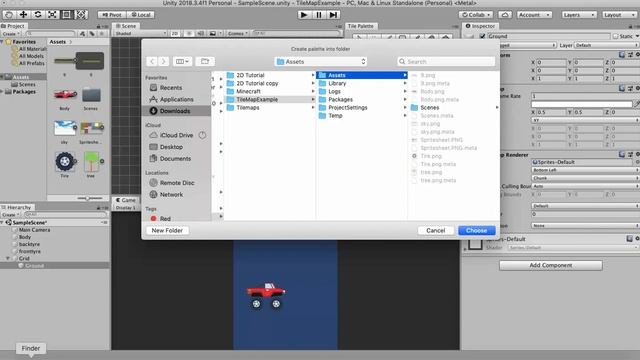The width and height of the screenshot is (640, 360).
Task: Collapse the Grid object in Hierarchy
Action: (8, 258)
